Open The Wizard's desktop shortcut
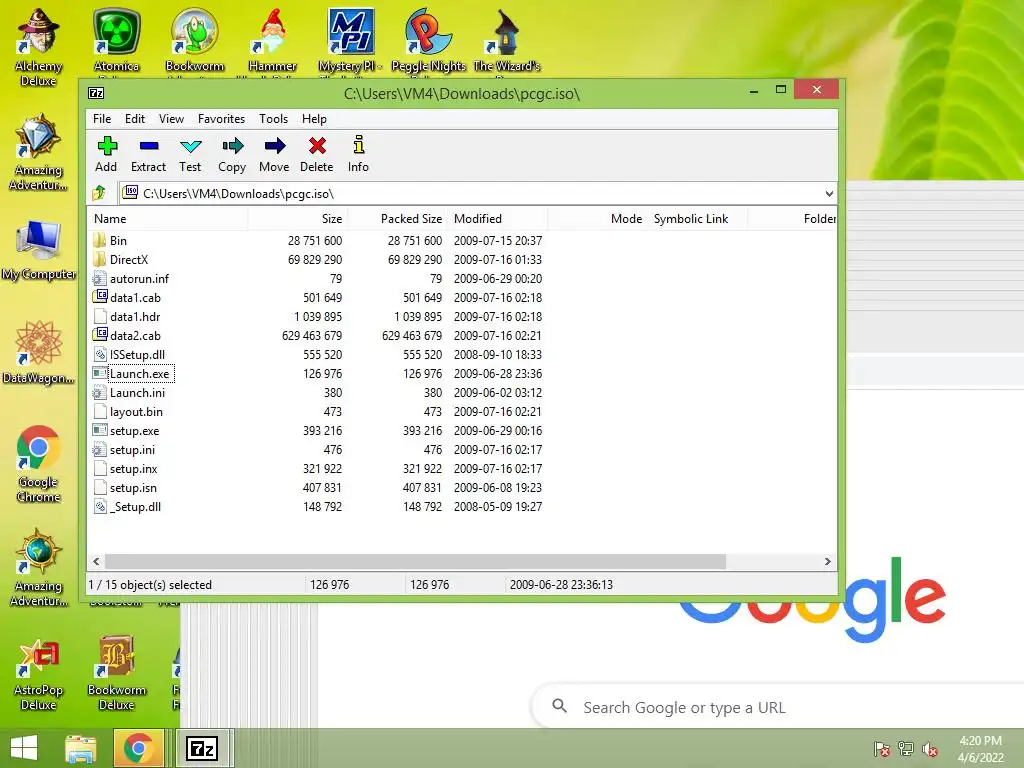The width and height of the screenshot is (1024, 768). (x=507, y=40)
